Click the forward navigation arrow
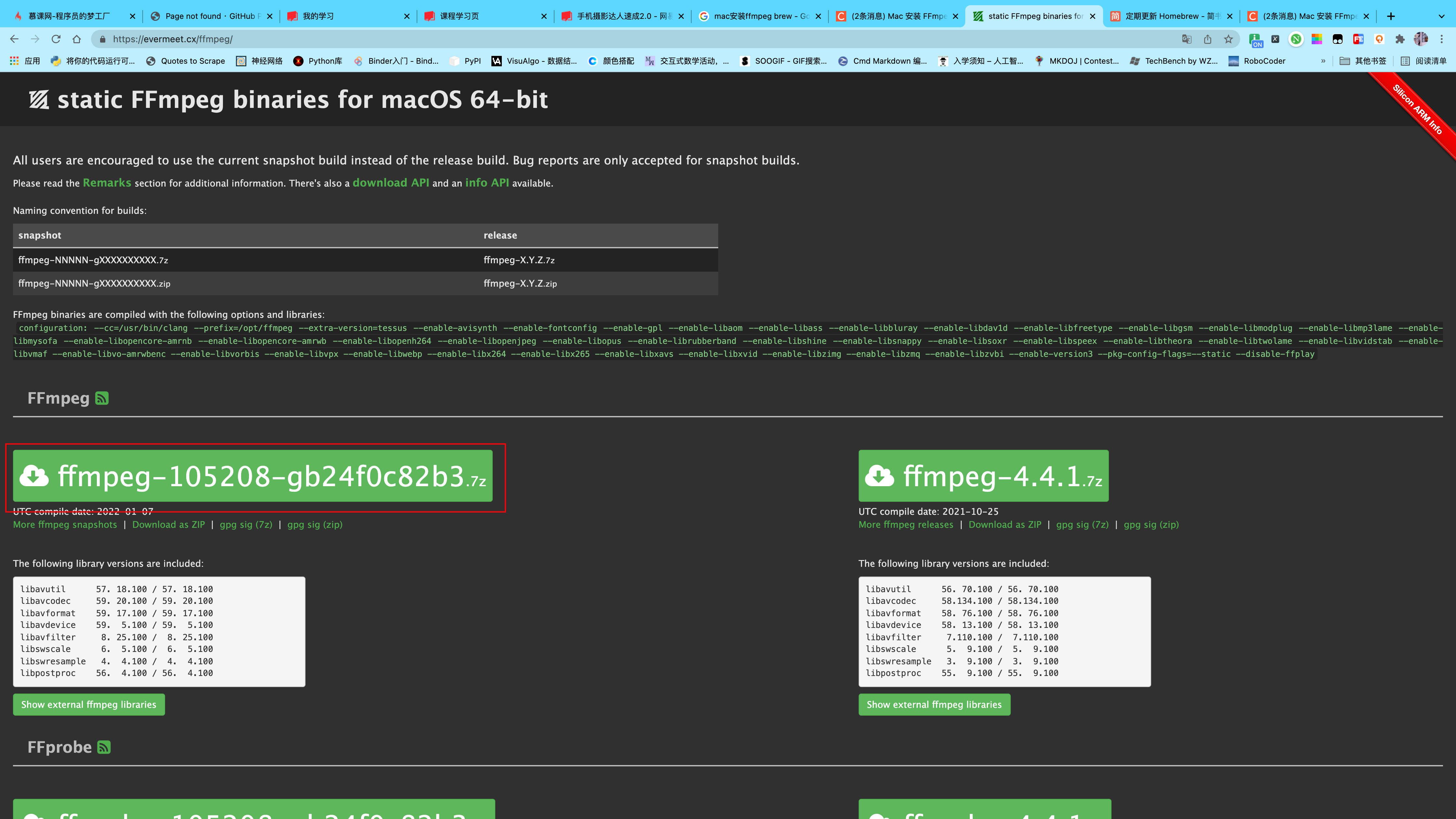The height and width of the screenshot is (819, 1456). pos(35,39)
